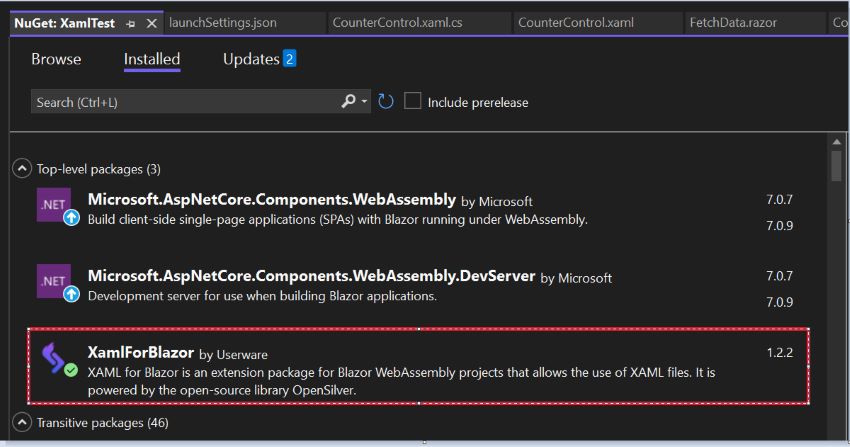Focus the package search box

pos(185,102)
